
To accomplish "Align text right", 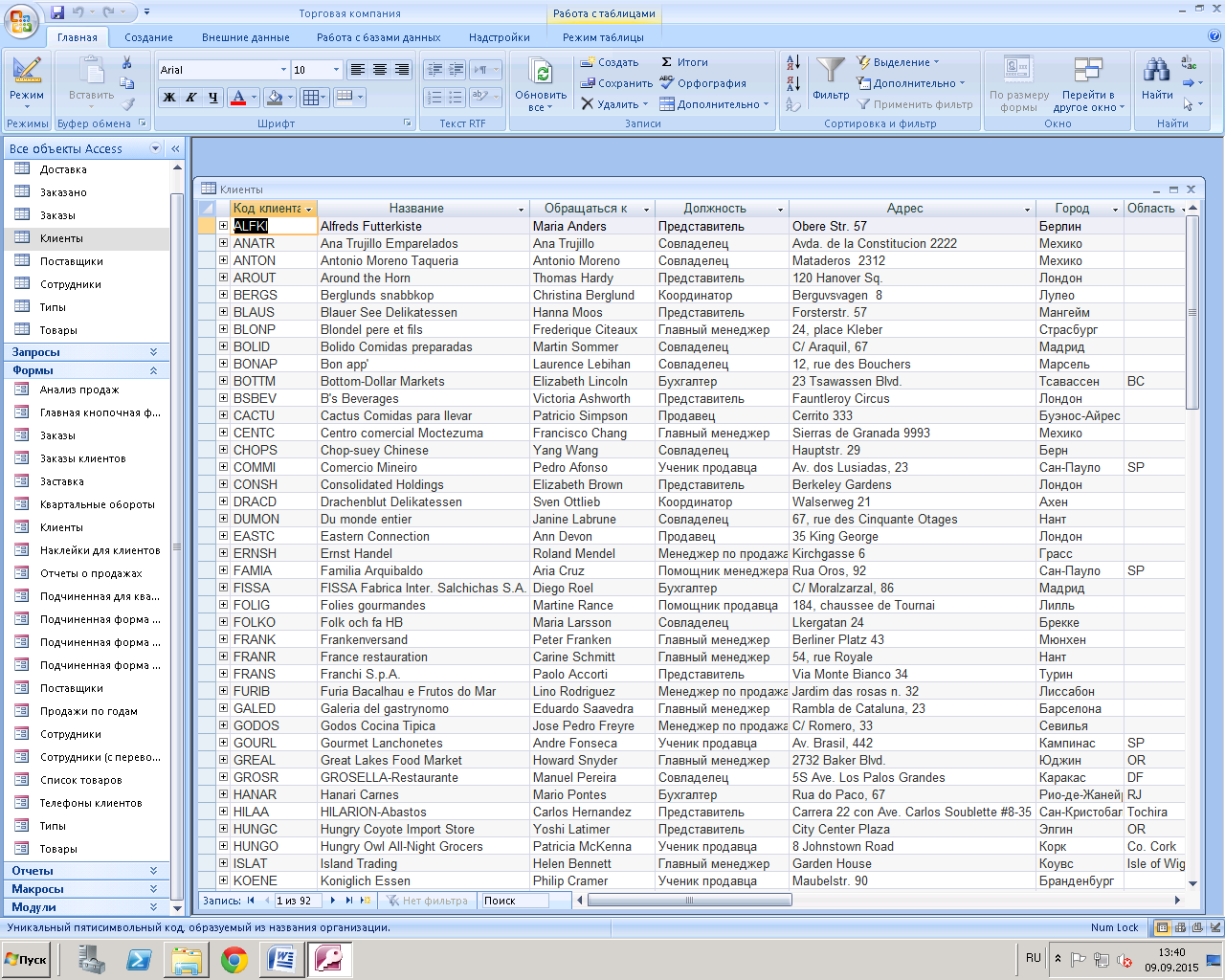I will 402,70.
